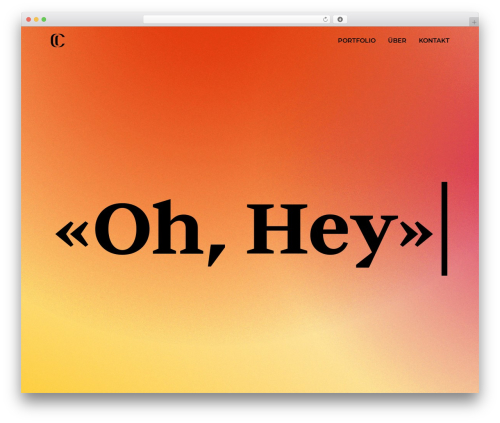Maximize the window using the green button
500x423 pixels.
[44, 20]
